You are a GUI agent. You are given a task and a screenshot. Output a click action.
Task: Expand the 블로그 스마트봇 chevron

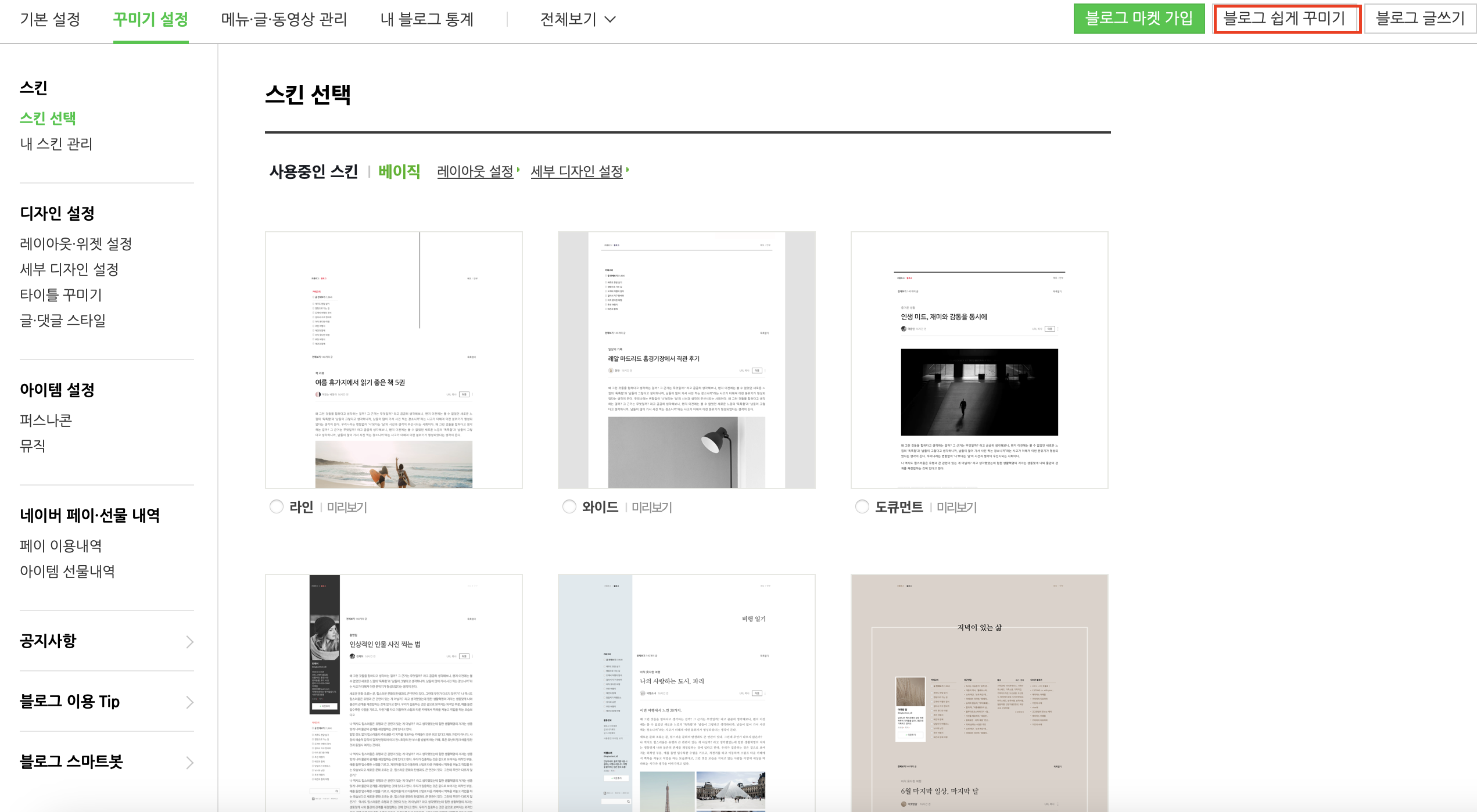[189, 762]
